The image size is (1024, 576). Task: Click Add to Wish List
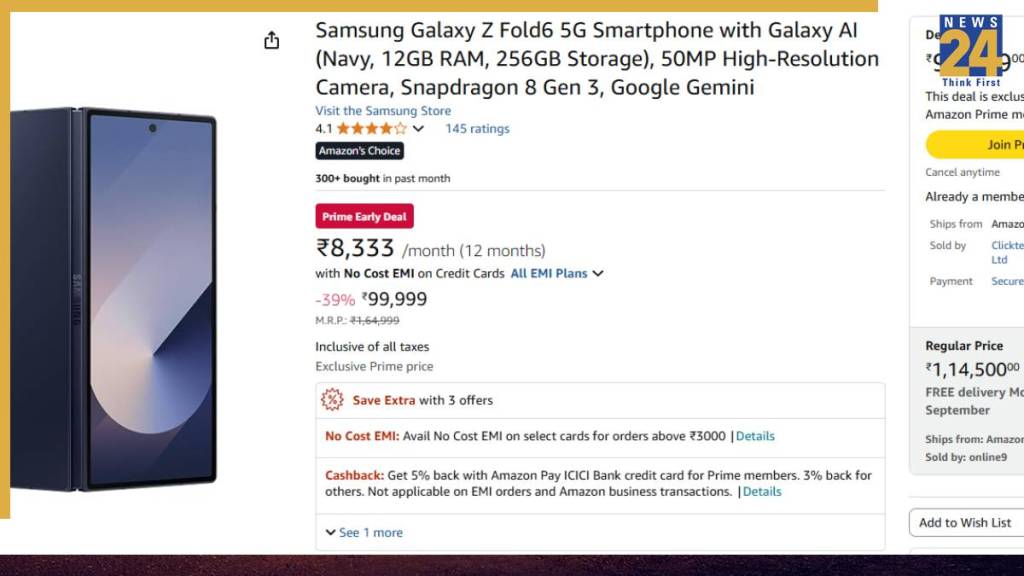tap(965, 522)
